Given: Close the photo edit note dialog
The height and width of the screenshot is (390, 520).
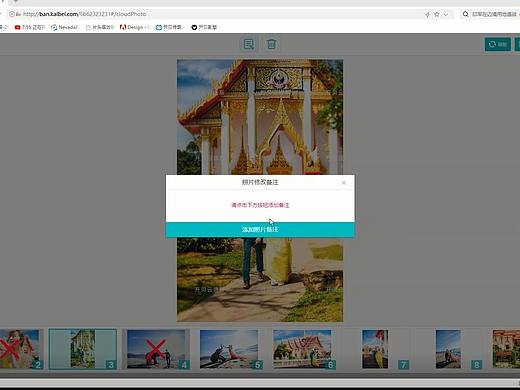Looking at the screenshot, I should [x=344, y=183].
